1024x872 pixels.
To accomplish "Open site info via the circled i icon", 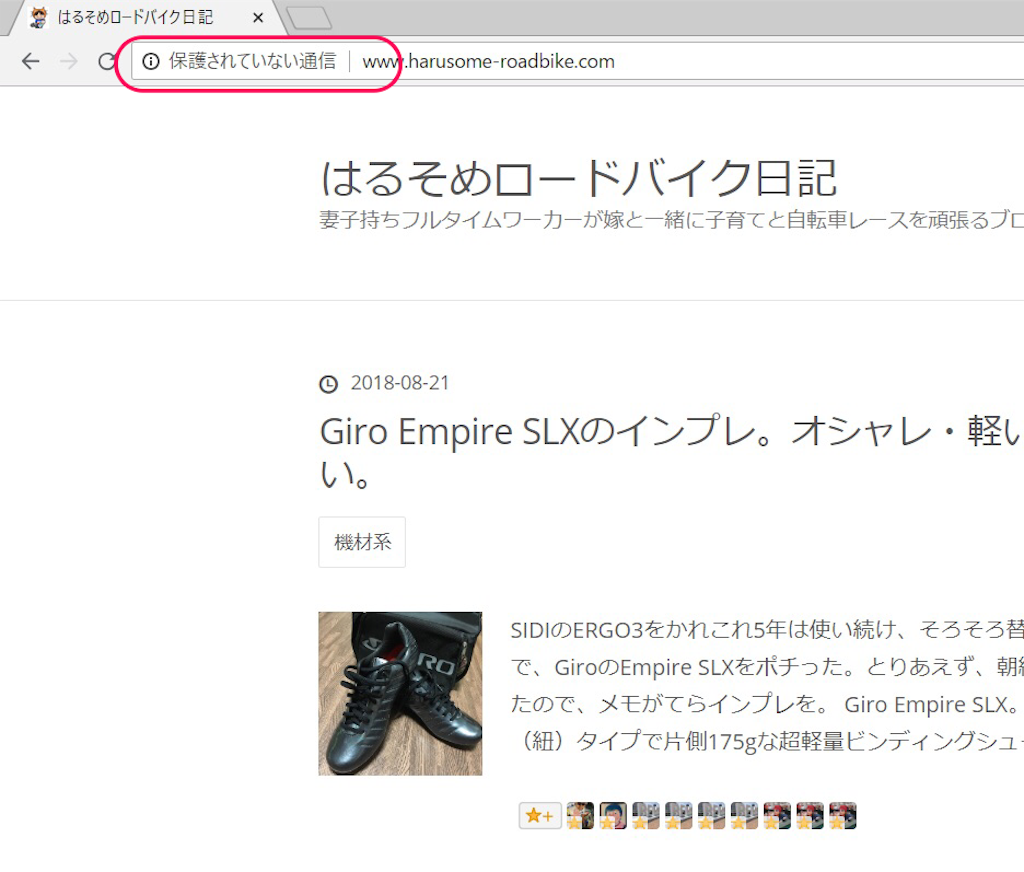I will 151,61.
